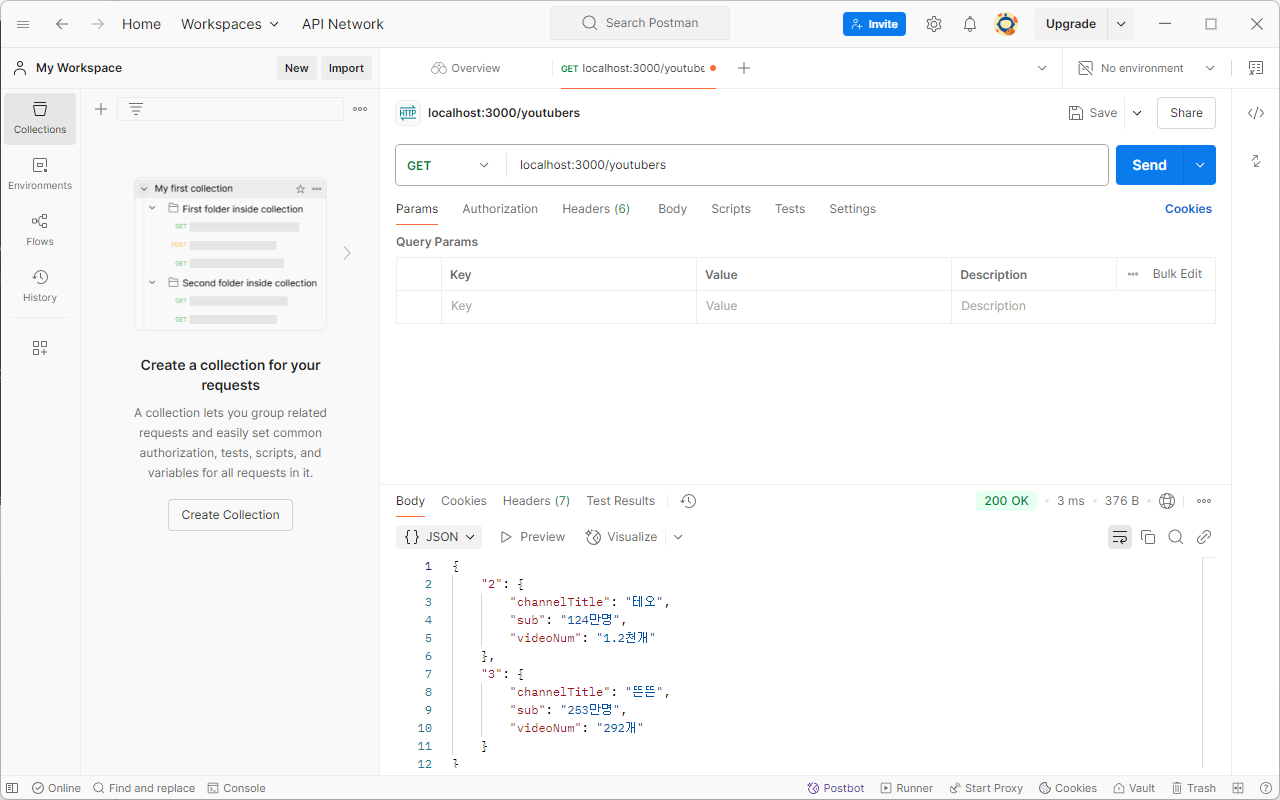Screen dimensions: 1280x800
Task: Open Find and replace
Action: [x=144, y=788]
